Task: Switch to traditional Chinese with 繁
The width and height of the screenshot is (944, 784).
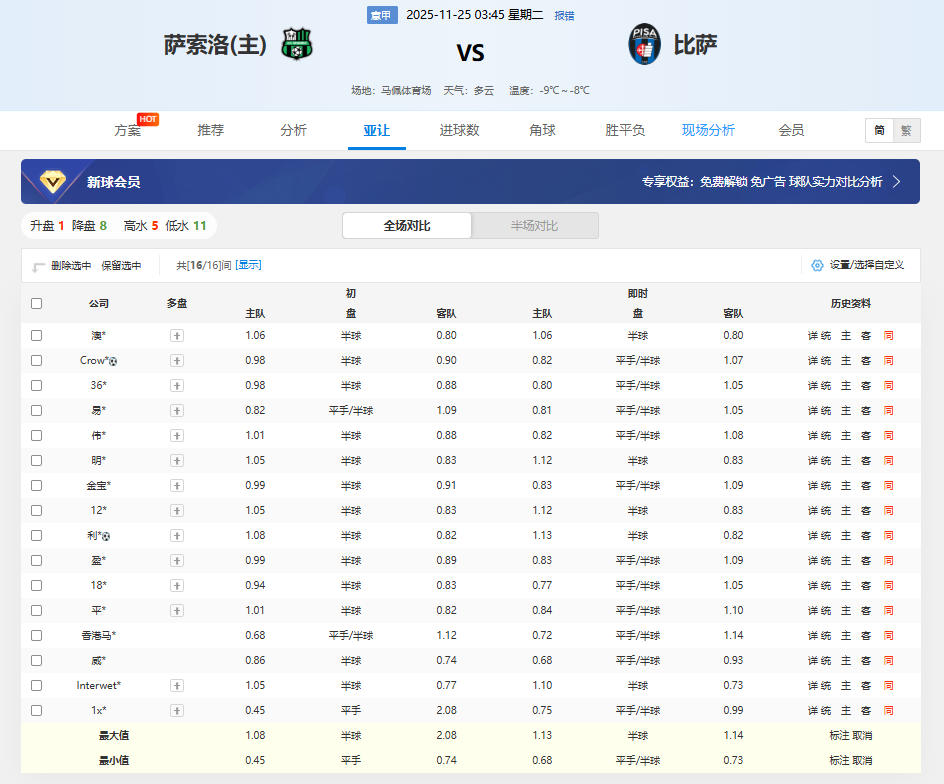Action: [906, 131]
